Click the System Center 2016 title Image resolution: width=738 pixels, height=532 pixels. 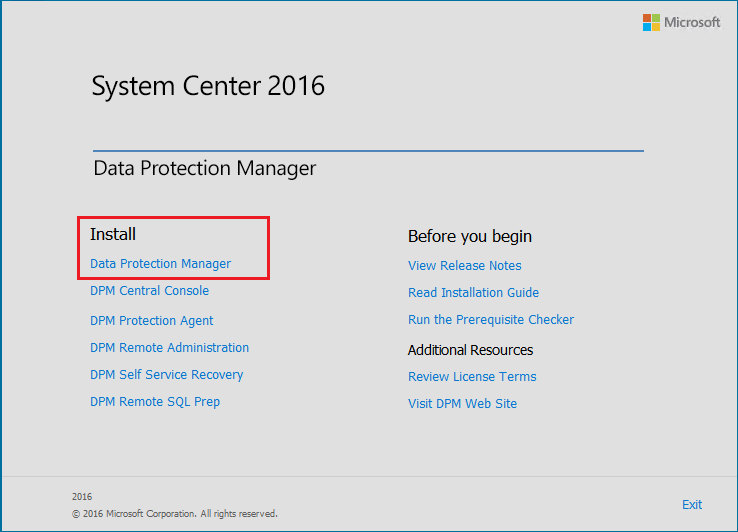point(208,86)
